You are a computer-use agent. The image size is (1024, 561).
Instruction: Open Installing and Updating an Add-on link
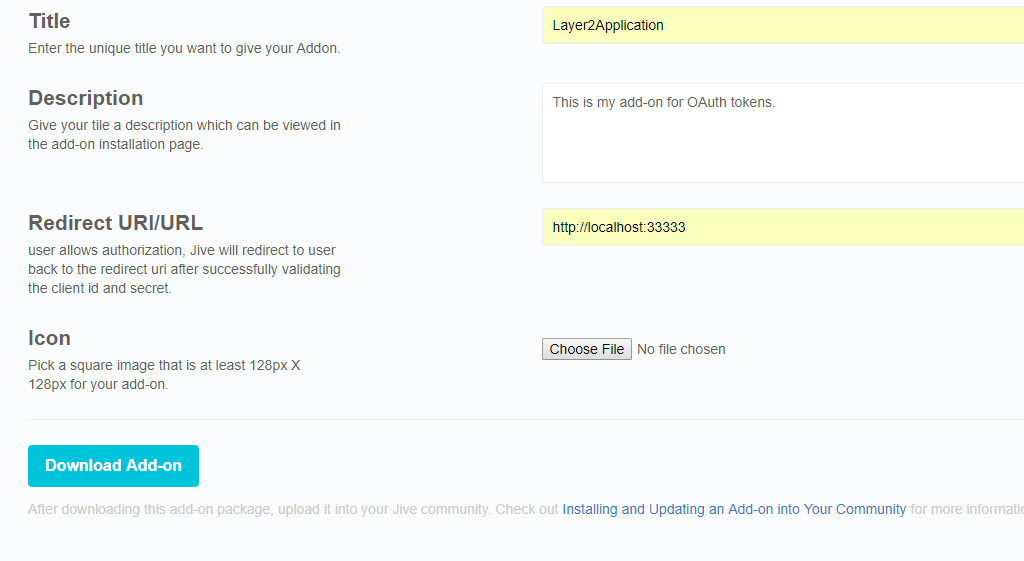(734, 509)
